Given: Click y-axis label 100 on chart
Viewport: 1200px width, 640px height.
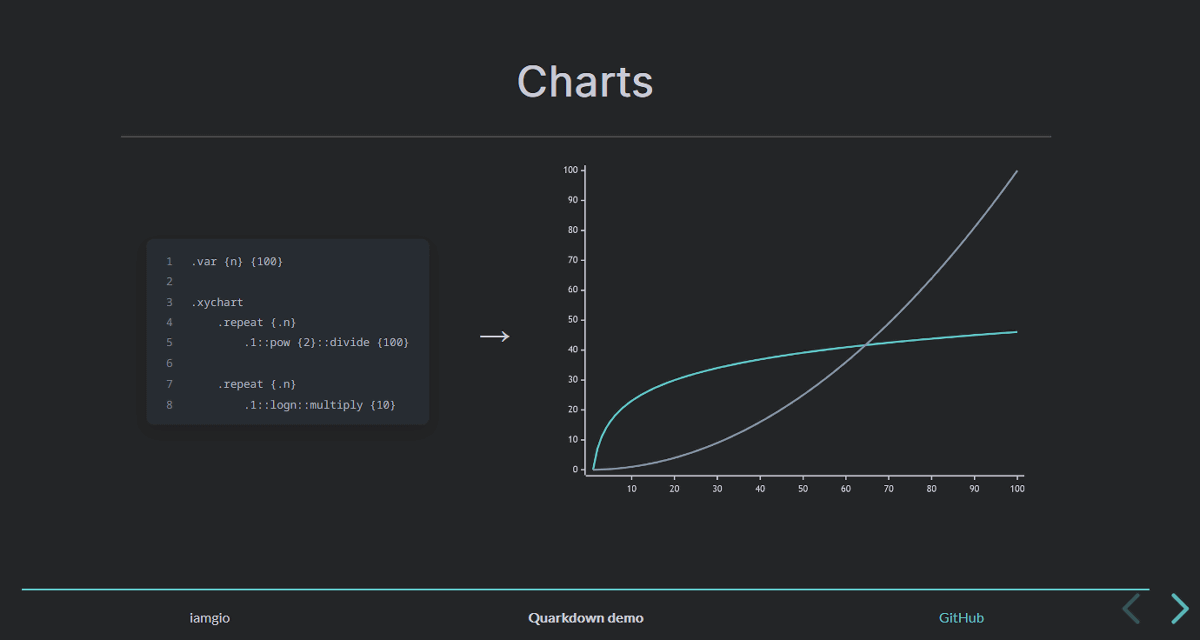Looking at the screenshot, I should (x=570, y=170).
